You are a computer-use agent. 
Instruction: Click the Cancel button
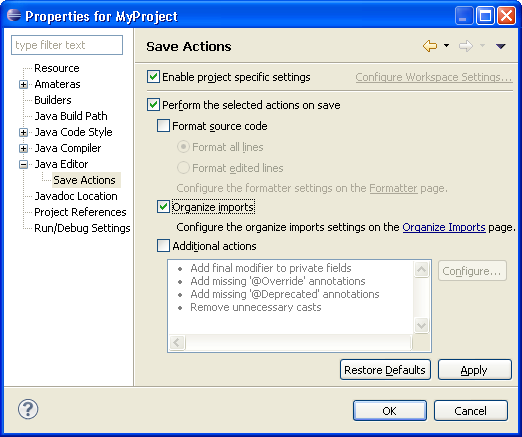click(x=471, y=411)
